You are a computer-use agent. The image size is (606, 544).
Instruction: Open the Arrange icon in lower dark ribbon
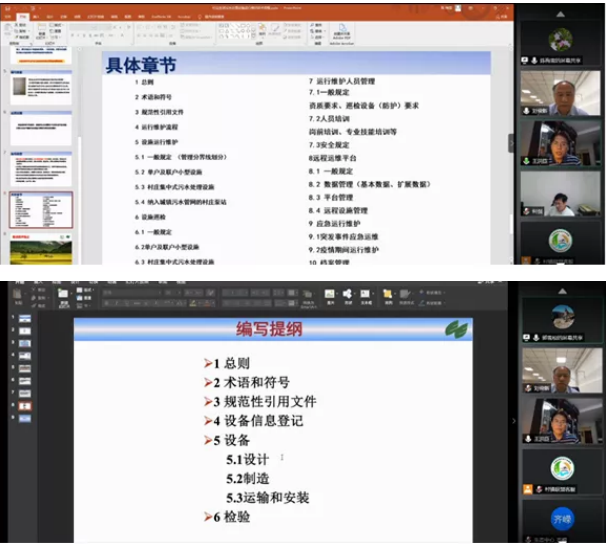click(388, 296)
